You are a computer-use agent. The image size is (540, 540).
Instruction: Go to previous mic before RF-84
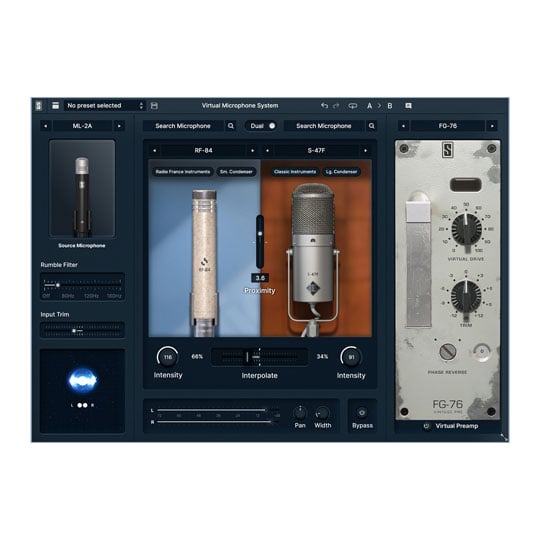coord(155,150)
